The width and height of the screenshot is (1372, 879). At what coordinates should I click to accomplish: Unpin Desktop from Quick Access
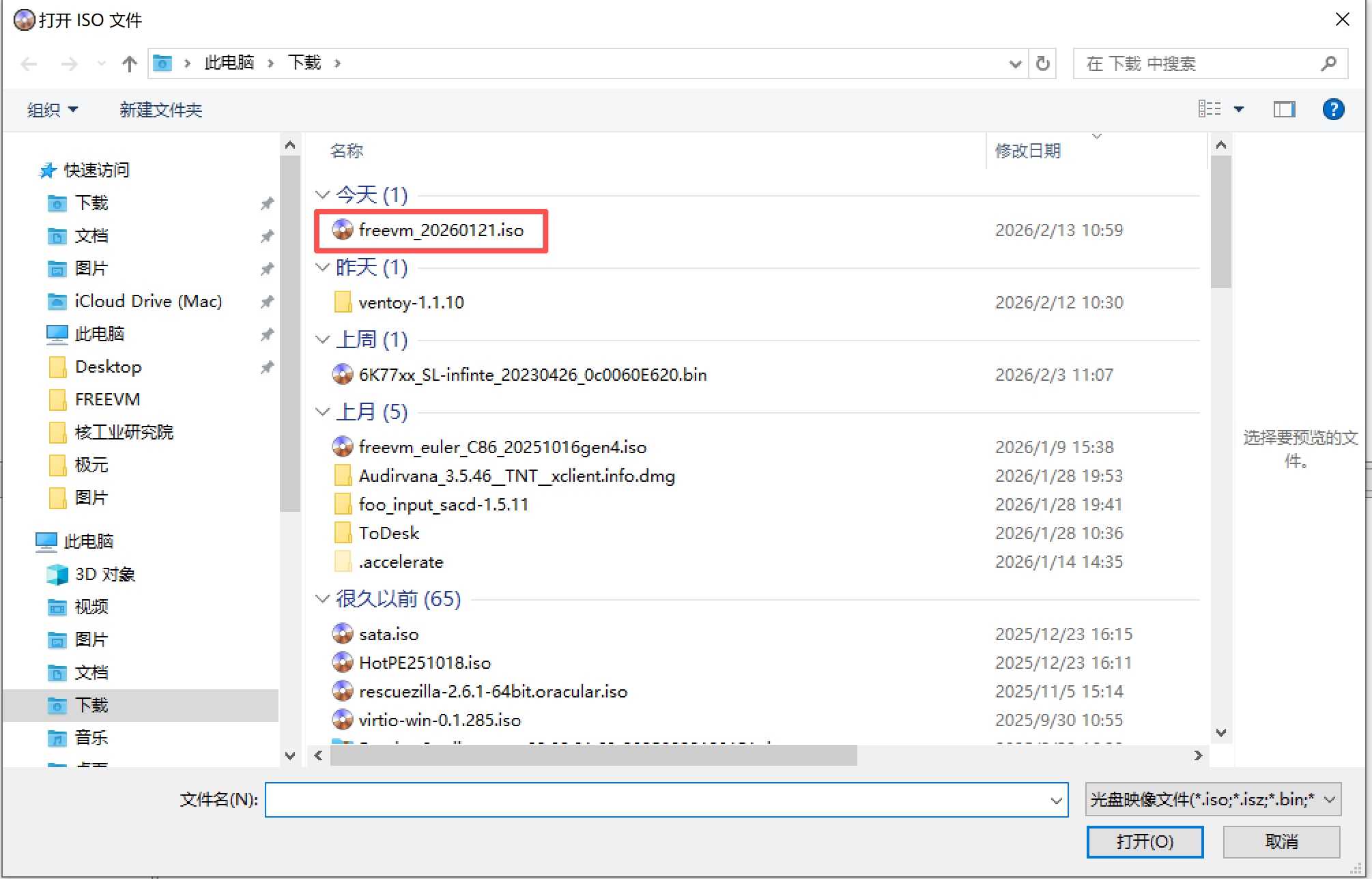coord(267,366)
